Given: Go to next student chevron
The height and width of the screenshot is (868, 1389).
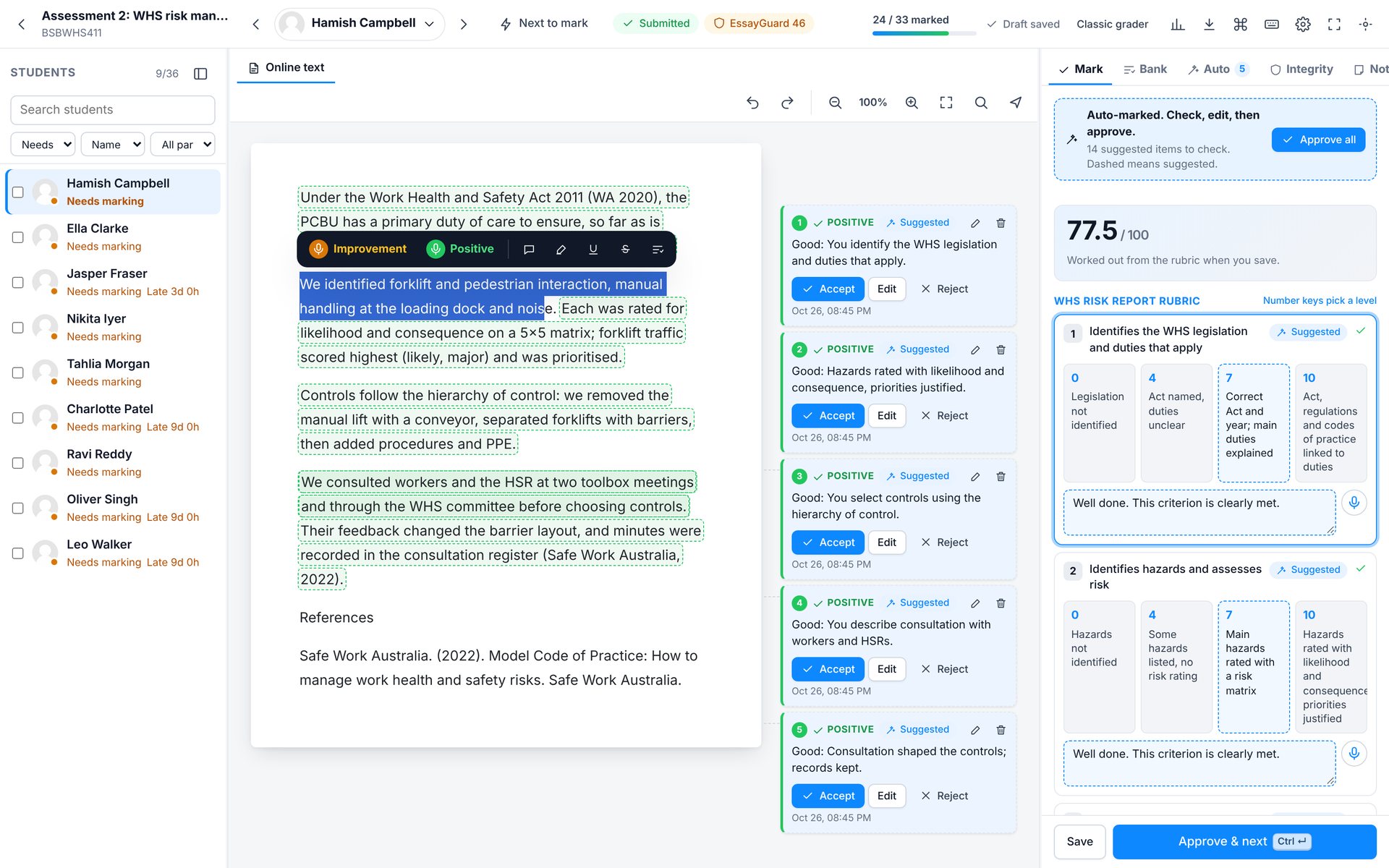Looking at the screenshot, I should point(464,24).
